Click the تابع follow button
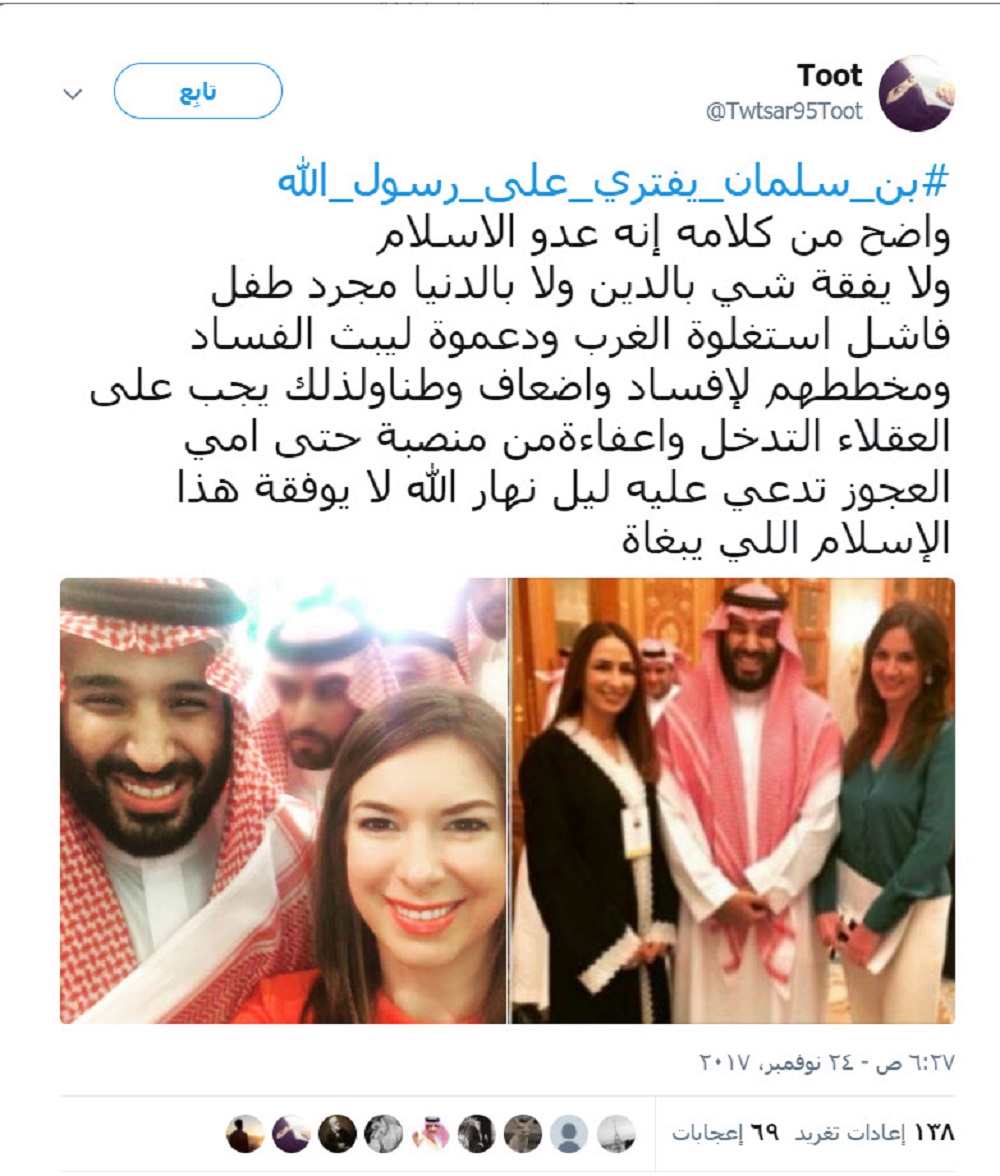This screenshot has height=1176, width=1000. [x=198, y=91]
